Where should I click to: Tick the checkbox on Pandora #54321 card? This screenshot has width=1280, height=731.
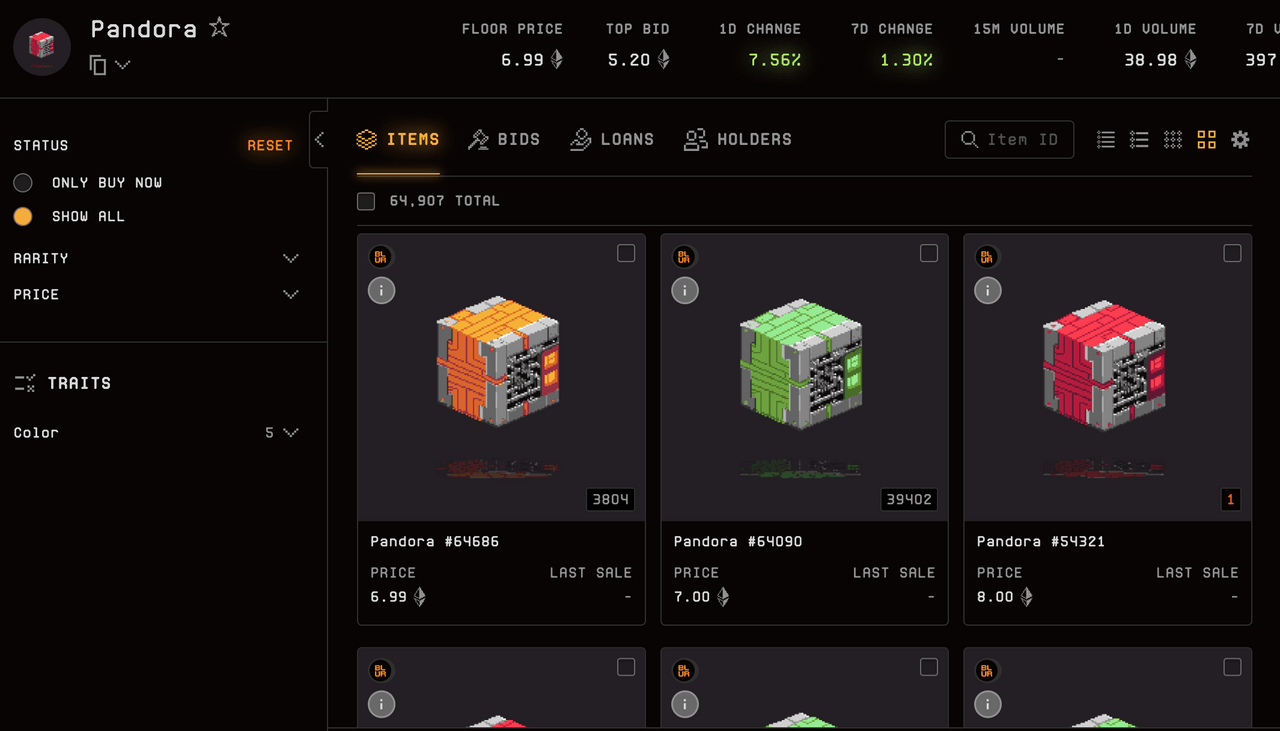coord(1232,253)
